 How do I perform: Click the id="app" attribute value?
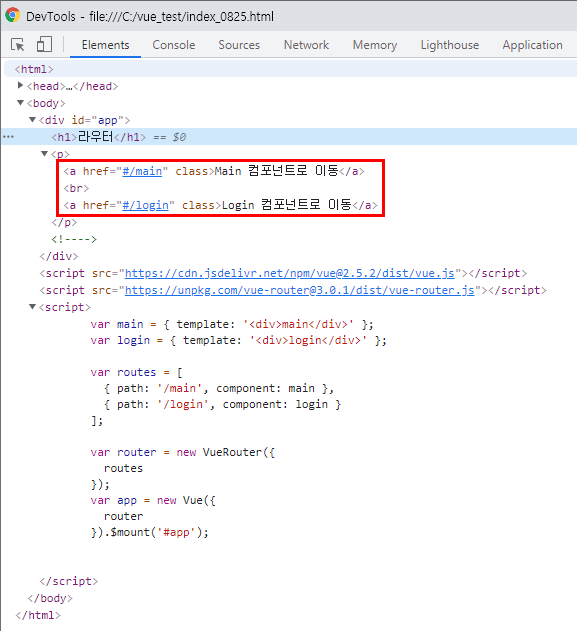tap(107, 120)
